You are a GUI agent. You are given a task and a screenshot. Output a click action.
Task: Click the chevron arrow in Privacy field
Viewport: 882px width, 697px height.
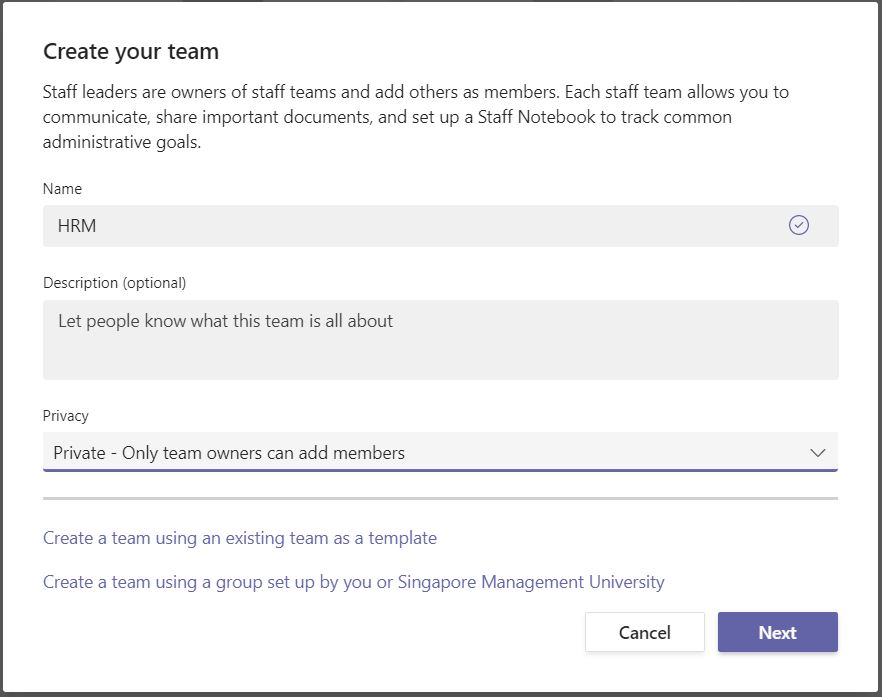pos(817,452)
